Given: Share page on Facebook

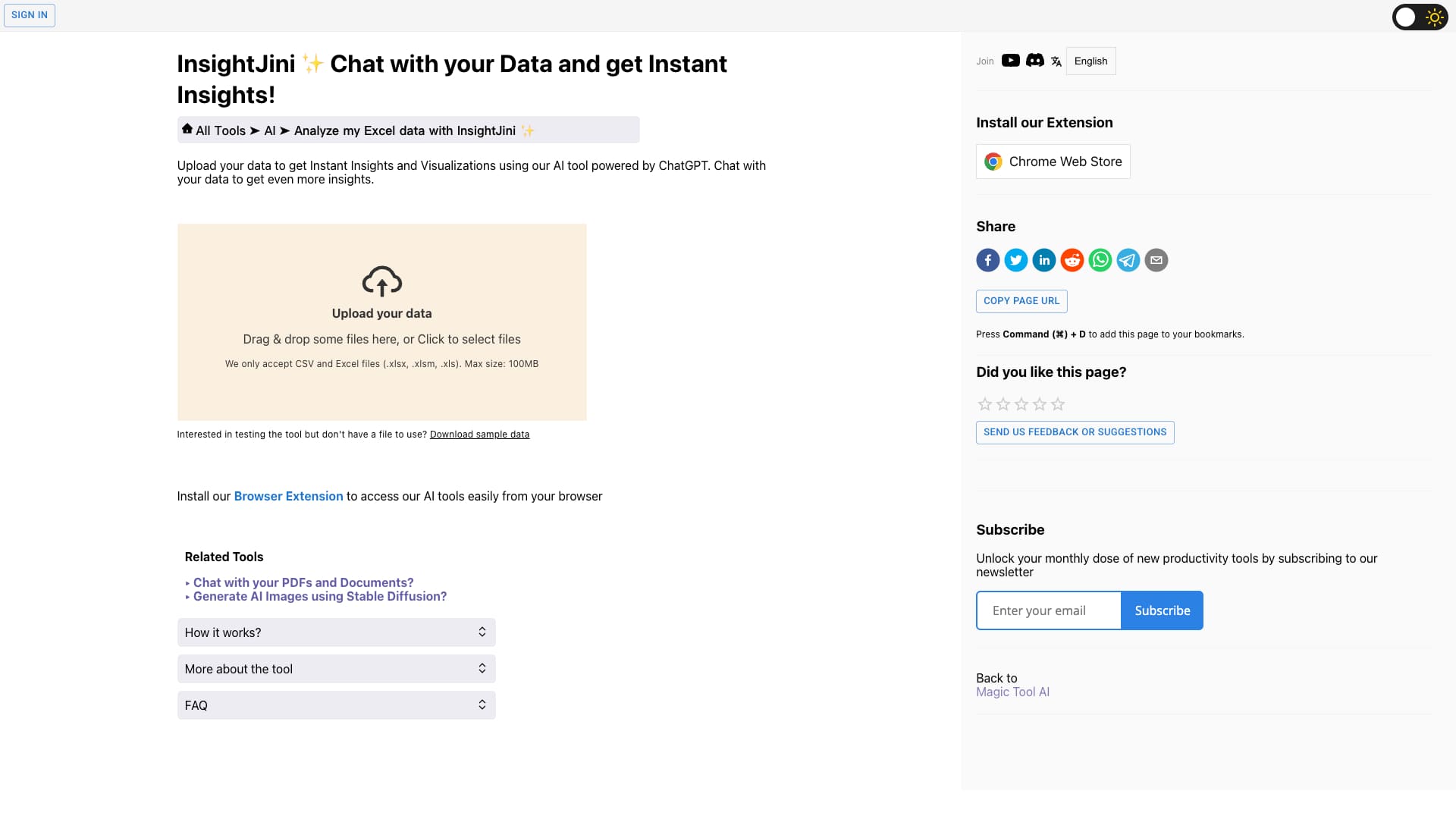Looking at the screenshot, I should (987, 260).
